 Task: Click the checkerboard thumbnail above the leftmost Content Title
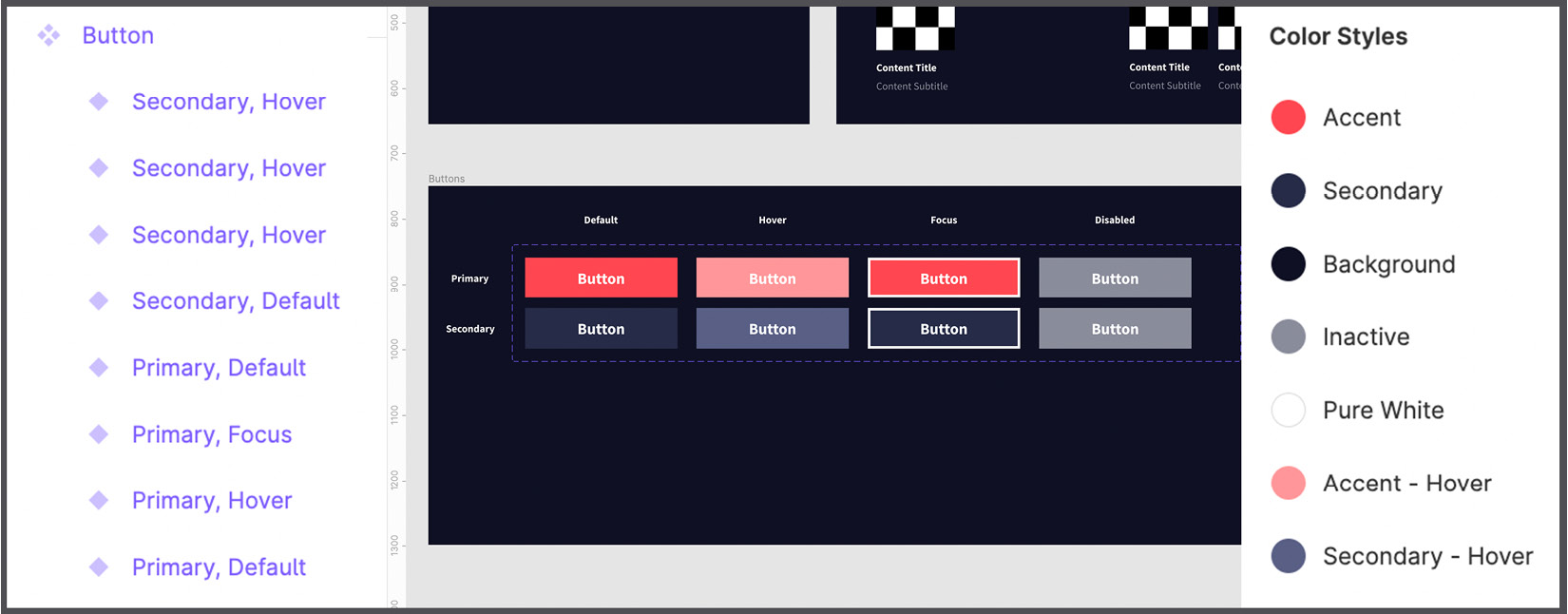point(914,29)
